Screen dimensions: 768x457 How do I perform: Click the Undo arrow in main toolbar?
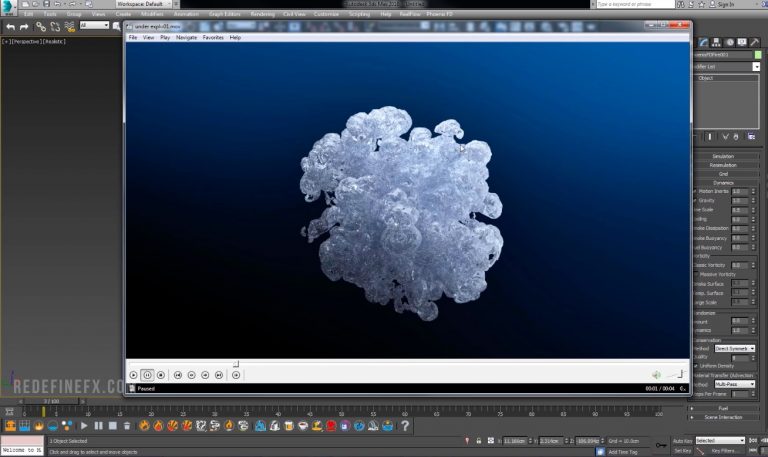[x=10, y=26]
